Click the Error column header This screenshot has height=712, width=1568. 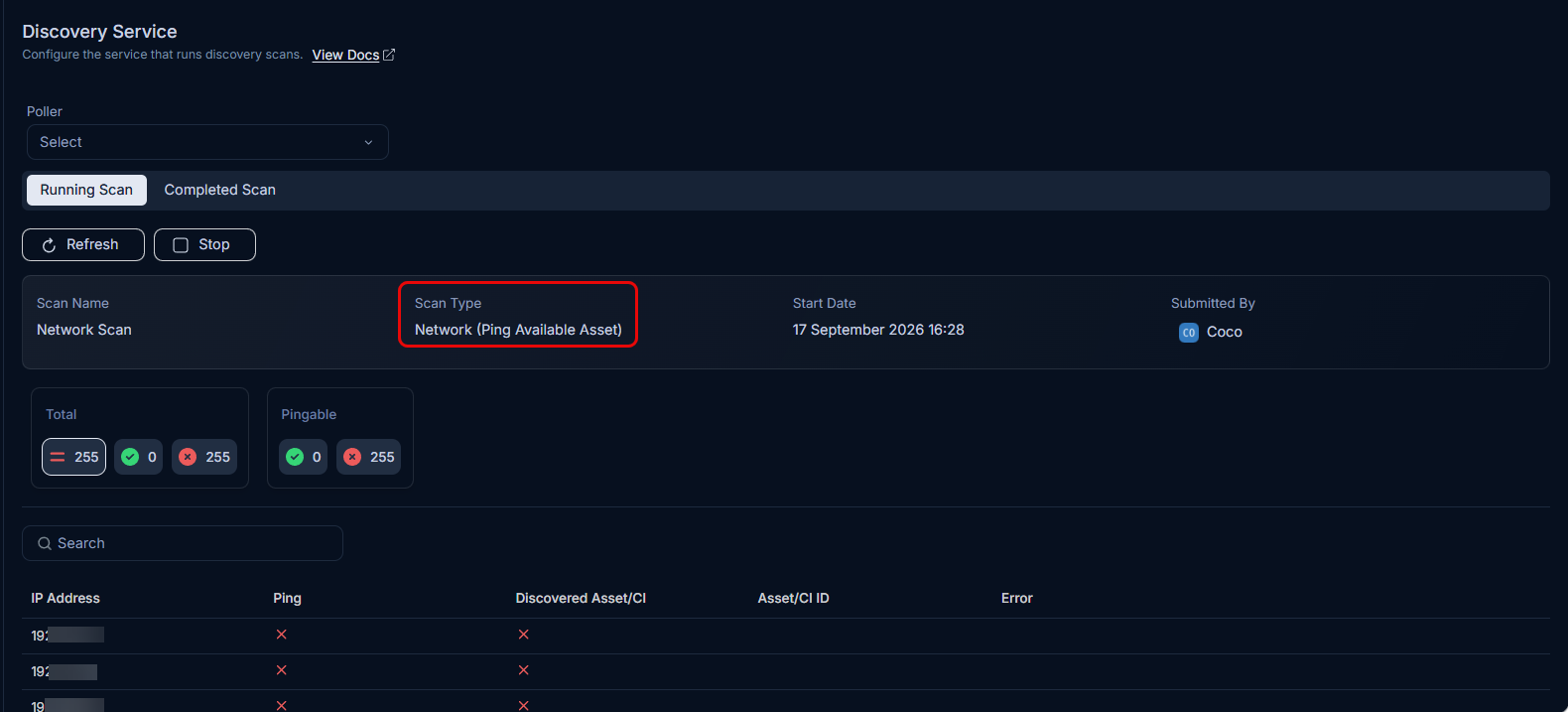pos(1017,598)
